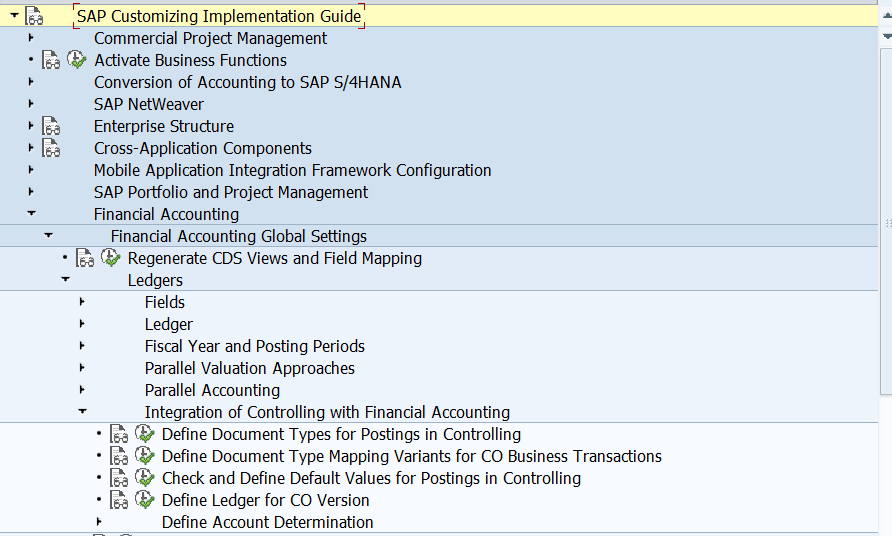892x536 pixels.
Task: Execute Activate Business Functions activity icon
Action: 76,59
